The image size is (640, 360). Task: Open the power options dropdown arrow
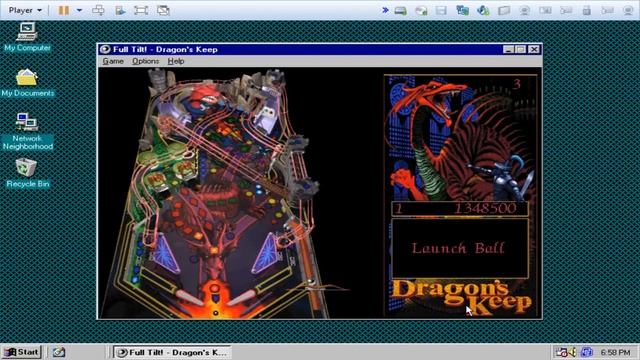pos(79,10)
